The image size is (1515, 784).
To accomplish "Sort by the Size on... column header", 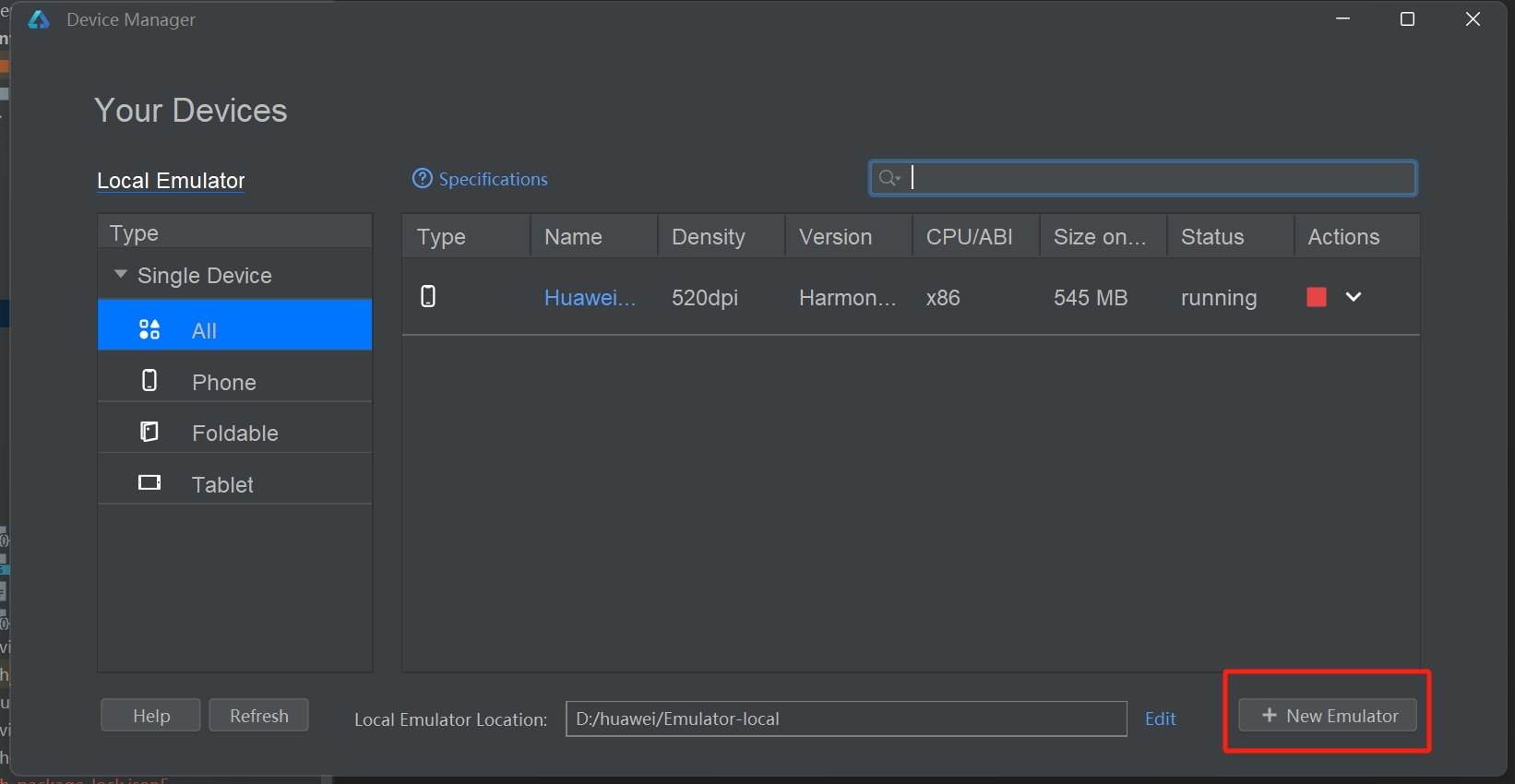I will point(1103,236).
